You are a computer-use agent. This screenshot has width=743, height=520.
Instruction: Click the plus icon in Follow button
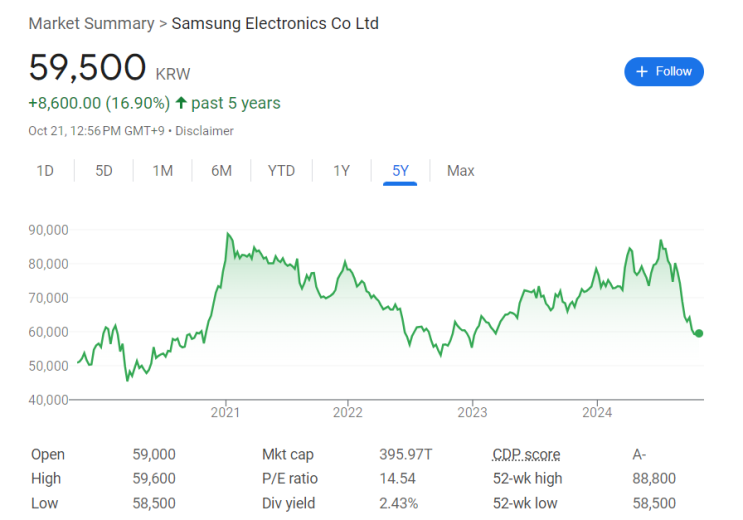click(642, 72)
